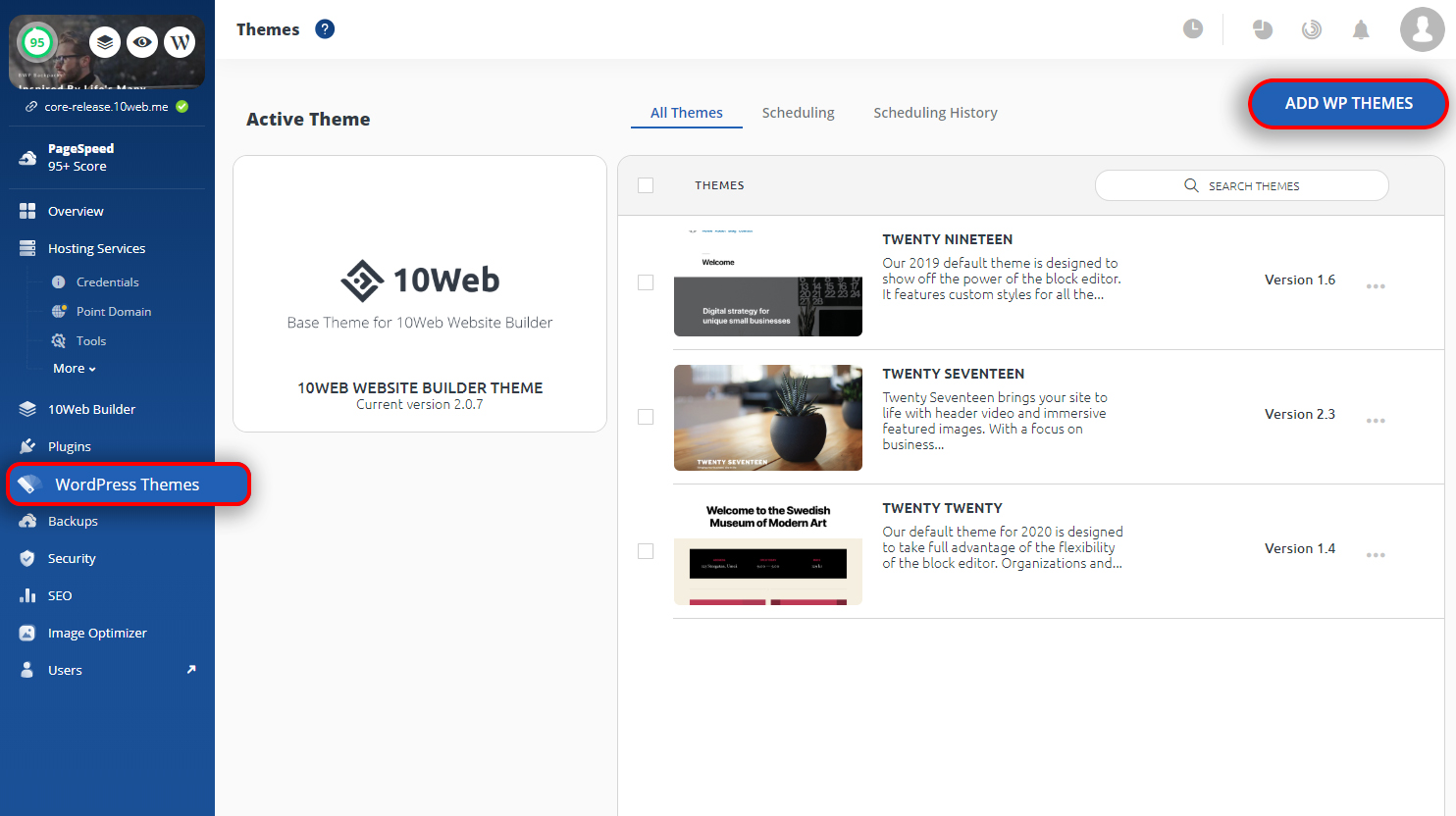This screenshot has width=1456, height=816.
Task: Go to Overview menu label
Action: pyautogui.click(x=76, y=211)
